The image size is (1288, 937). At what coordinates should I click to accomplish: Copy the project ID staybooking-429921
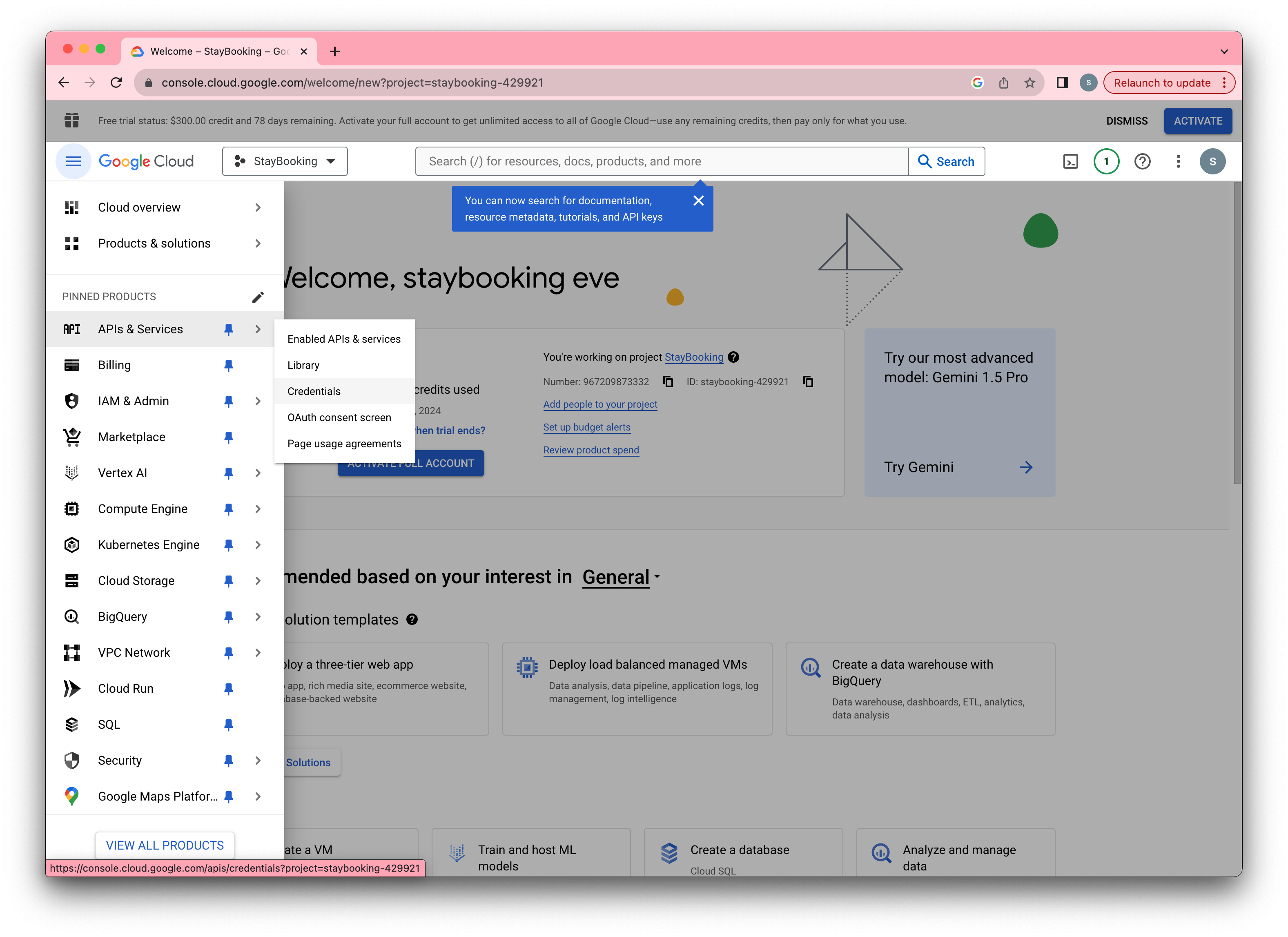(808, 381)
